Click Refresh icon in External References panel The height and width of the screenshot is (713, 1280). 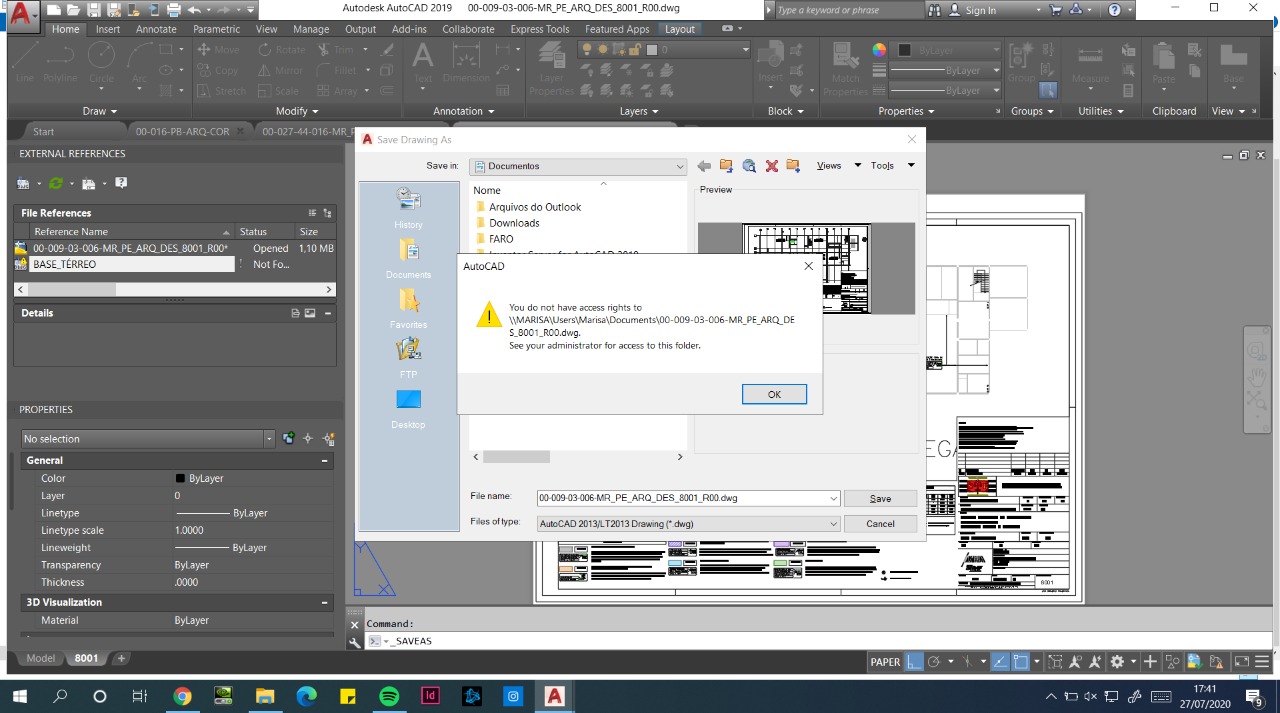point(56,183)
